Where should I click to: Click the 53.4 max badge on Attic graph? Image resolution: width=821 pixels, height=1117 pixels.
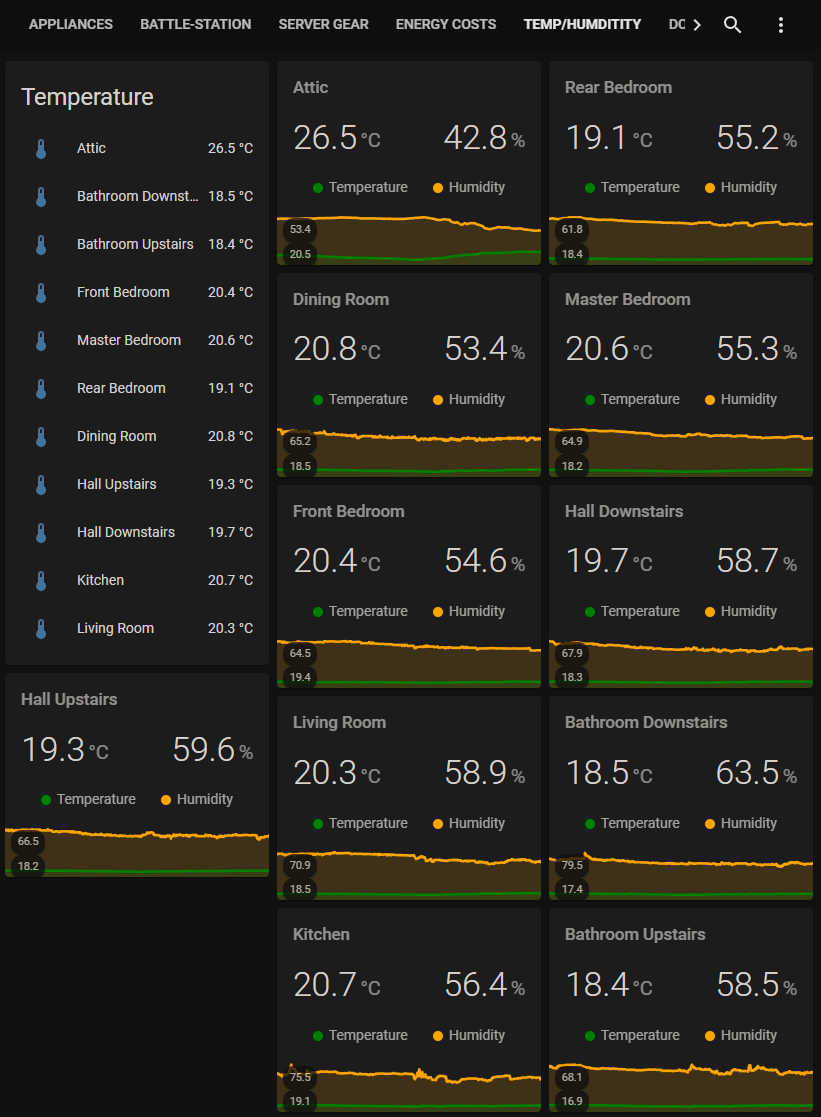300,229
